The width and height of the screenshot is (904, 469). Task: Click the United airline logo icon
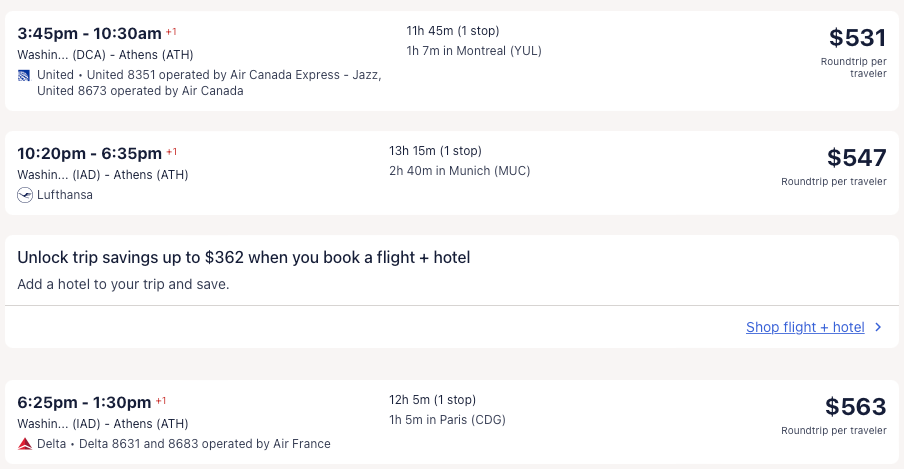tap(24, 75)
